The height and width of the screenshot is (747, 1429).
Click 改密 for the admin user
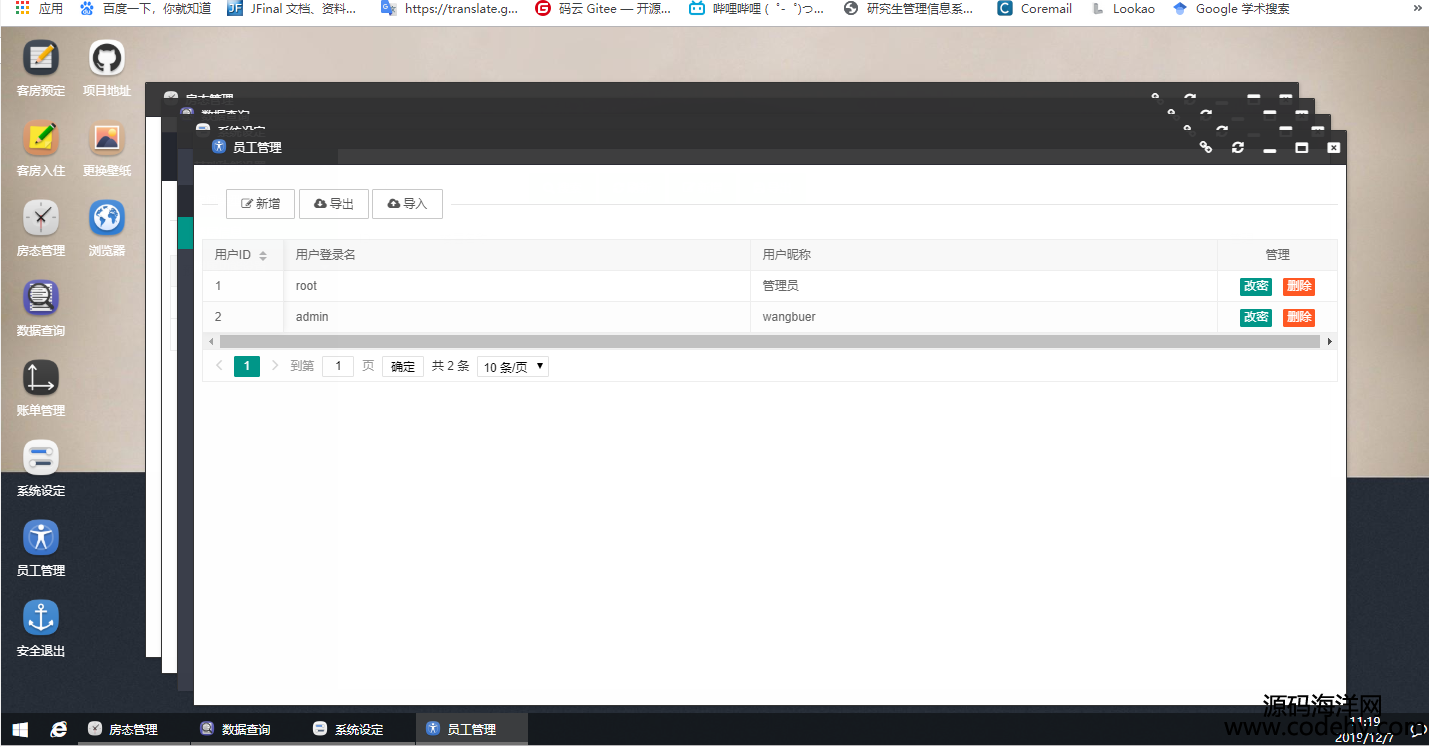1256,317
